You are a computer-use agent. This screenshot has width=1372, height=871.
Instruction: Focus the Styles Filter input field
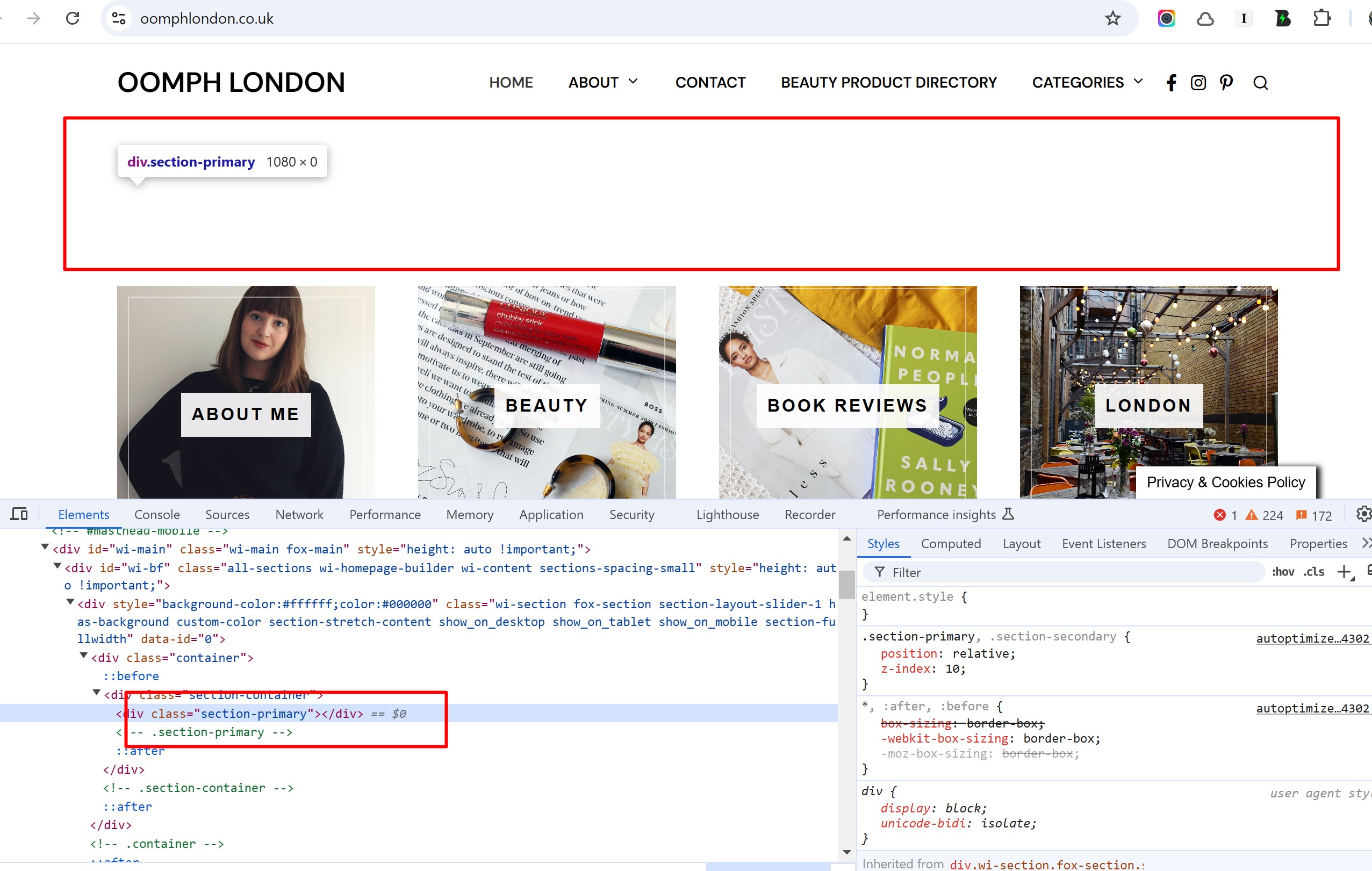(1063, 572)
